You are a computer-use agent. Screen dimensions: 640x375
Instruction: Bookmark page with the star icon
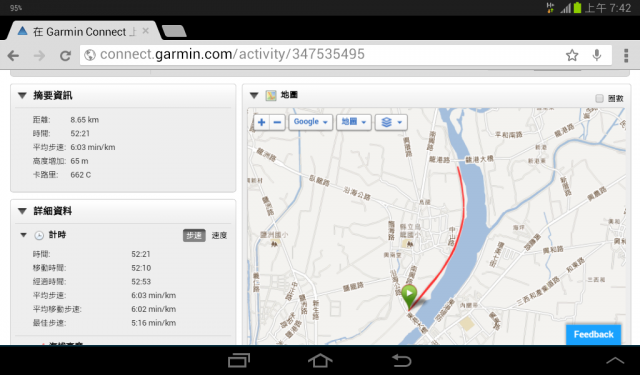(572, 55)
